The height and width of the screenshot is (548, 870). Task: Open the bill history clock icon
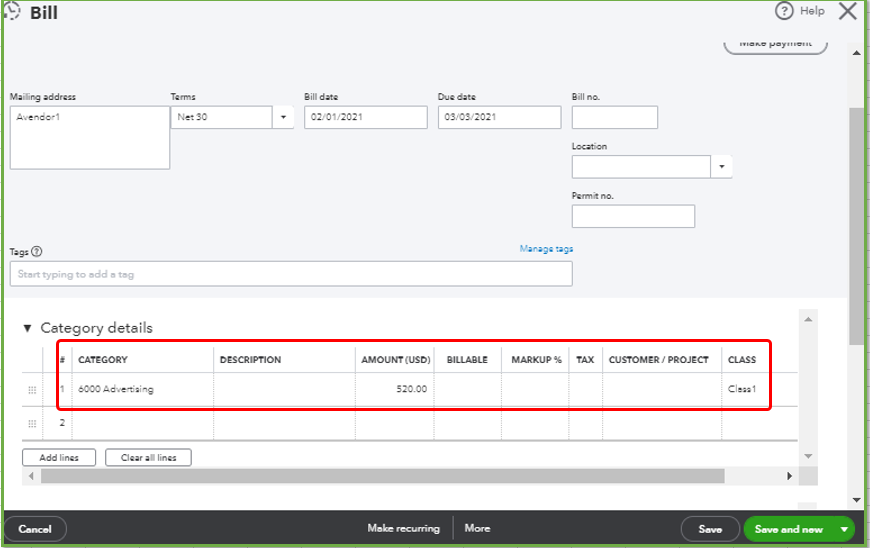[11, 11]
